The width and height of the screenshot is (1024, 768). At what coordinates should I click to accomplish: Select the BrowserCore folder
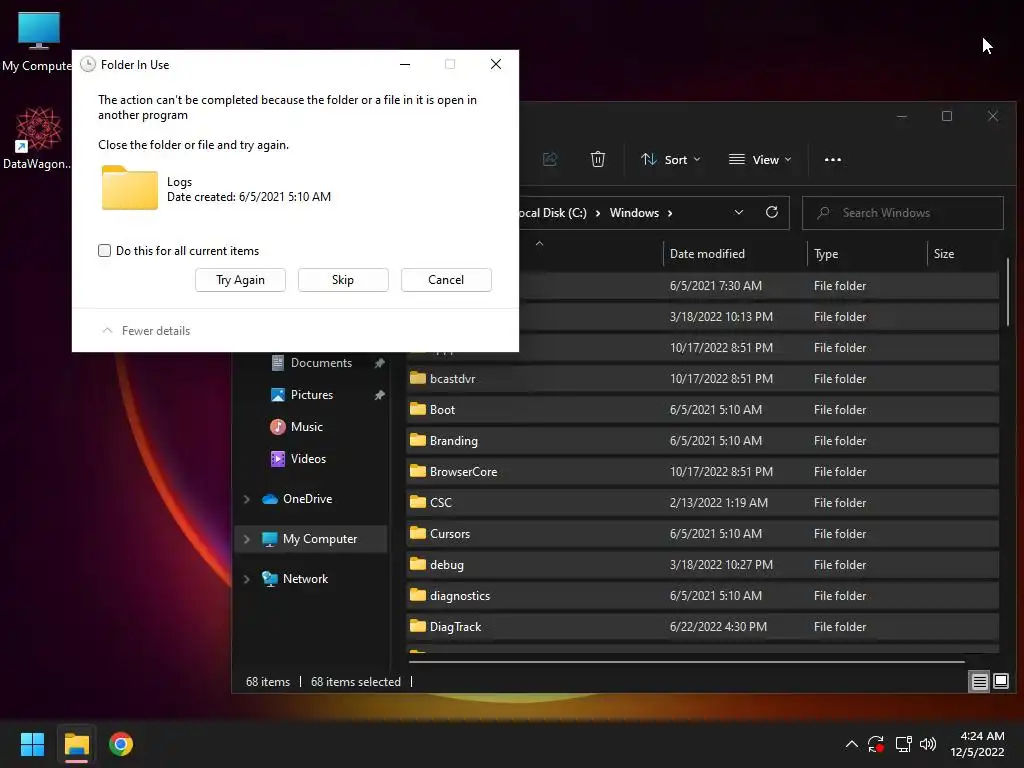(x=703, y=472)
